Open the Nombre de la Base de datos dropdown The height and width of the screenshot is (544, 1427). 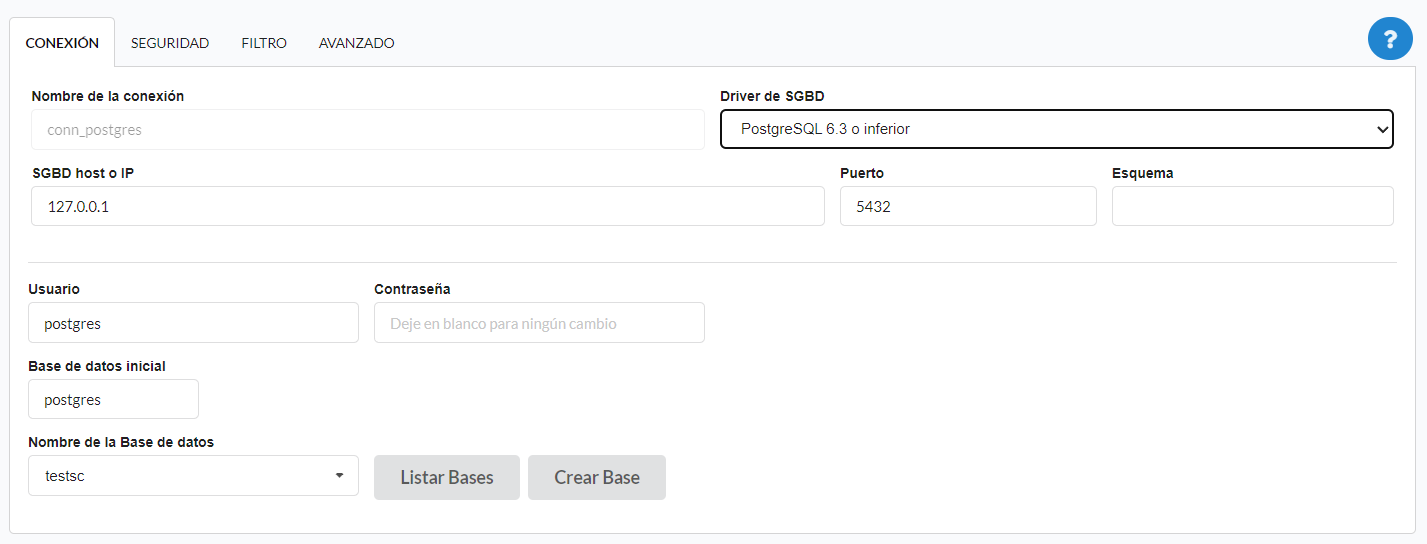coord(193,476)
